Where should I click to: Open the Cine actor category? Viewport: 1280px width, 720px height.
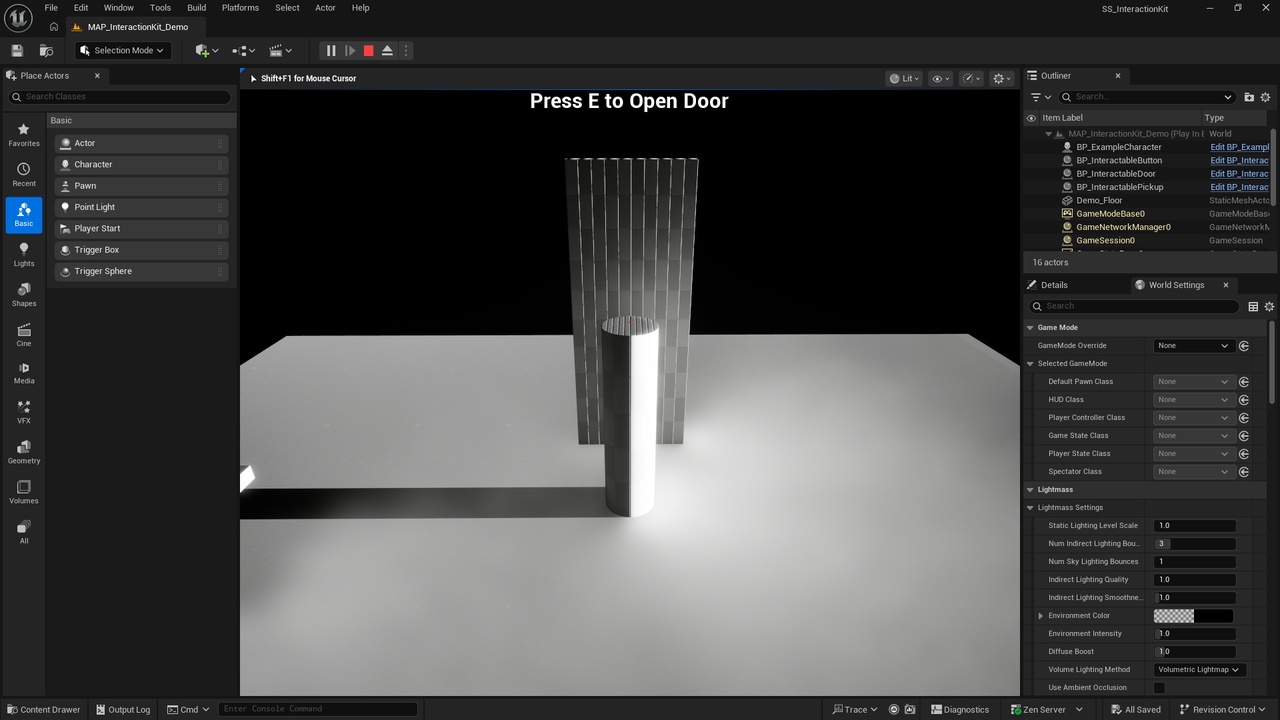pos(24,335)
